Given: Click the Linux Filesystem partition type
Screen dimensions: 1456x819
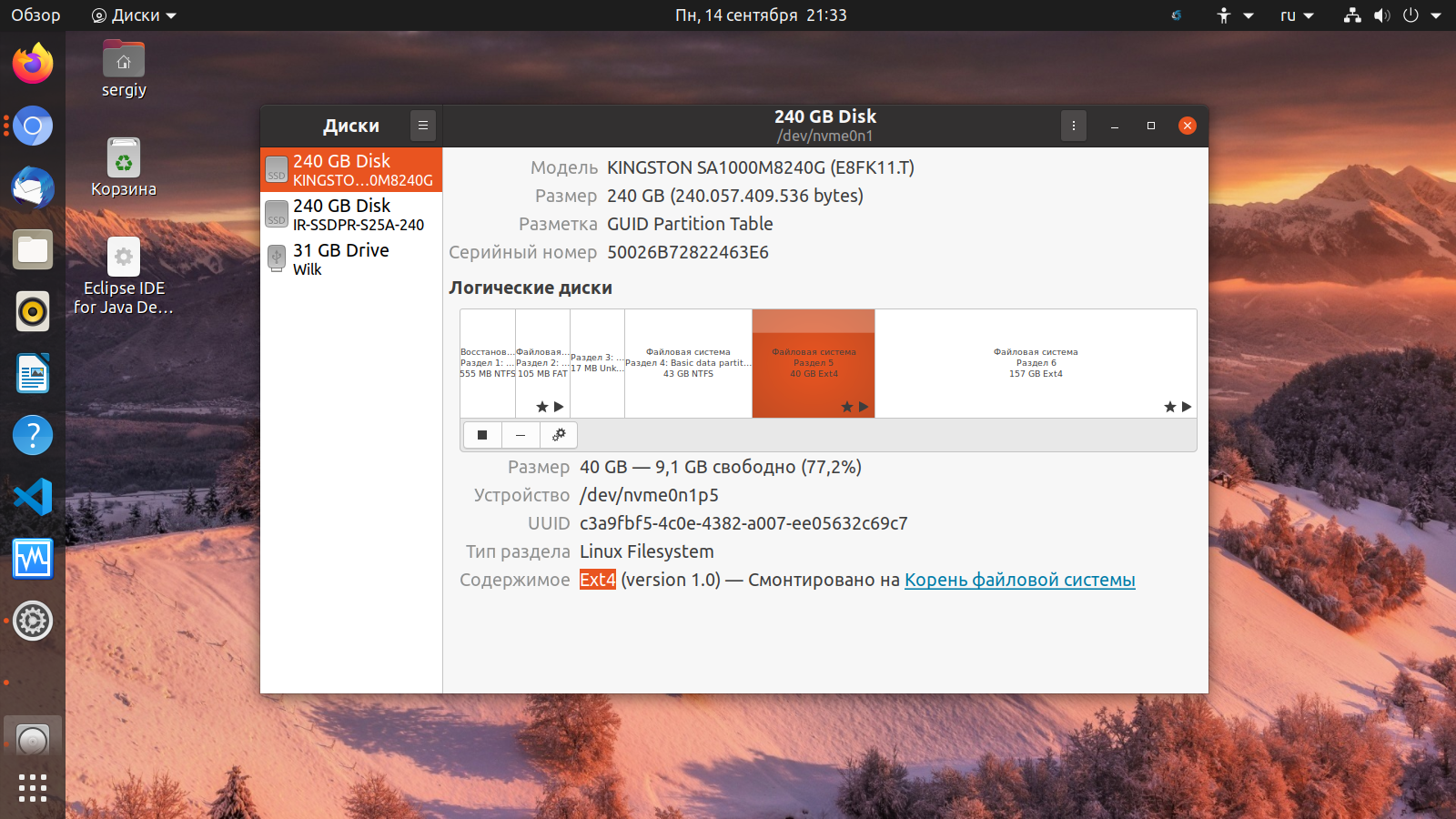Looking at the screenshot, I should click(647, 551).
